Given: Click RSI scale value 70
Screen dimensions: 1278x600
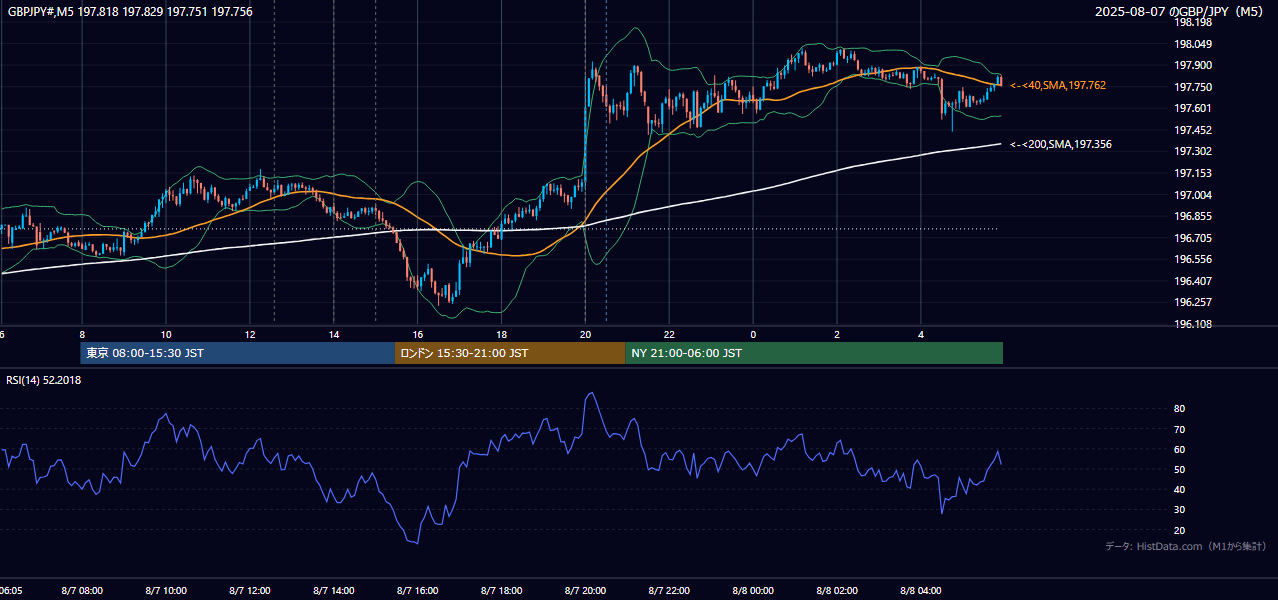Looking at the screenshot, I should pos(1180,429).
